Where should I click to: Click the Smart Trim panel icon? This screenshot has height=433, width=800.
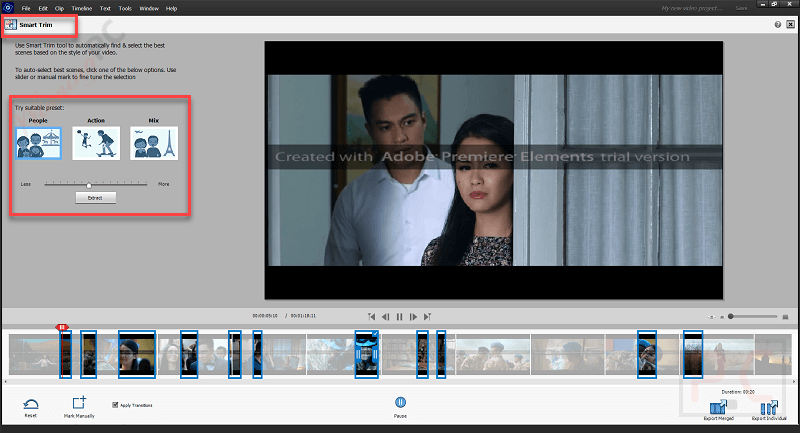pyautogui.click(x=11, y=24)
